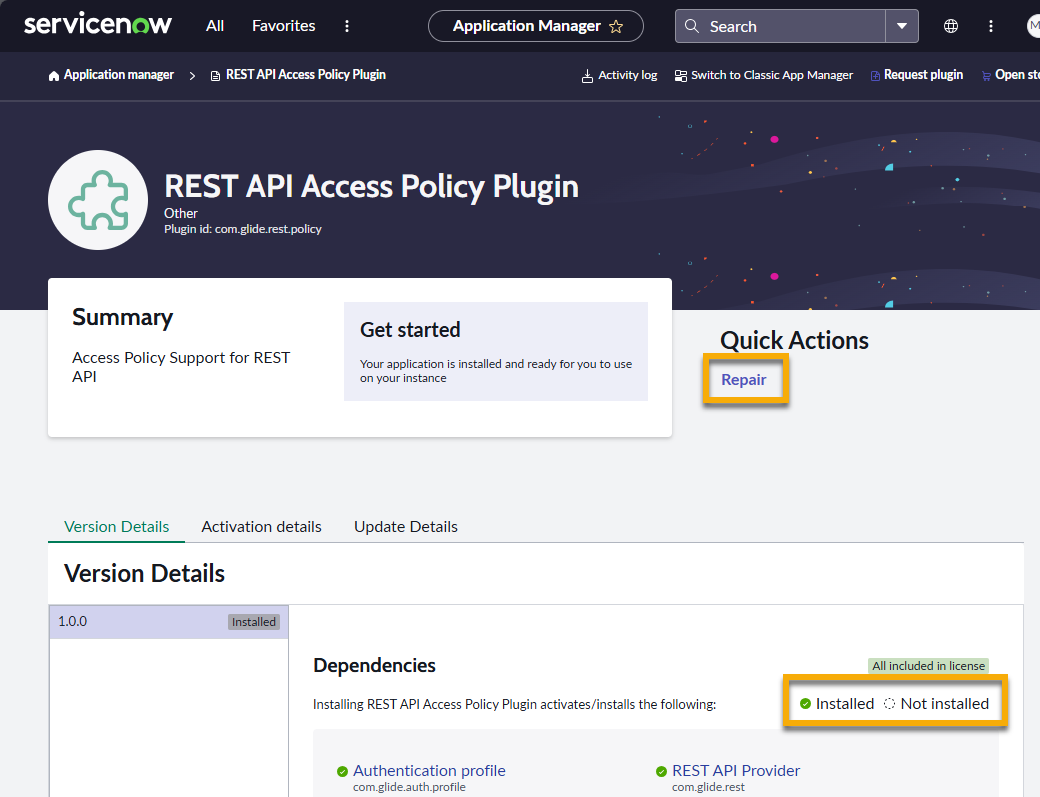Click the green puzzle-piece plugin icon
The height and width of the screenshot is (797, 1040).
pos(97,199)
